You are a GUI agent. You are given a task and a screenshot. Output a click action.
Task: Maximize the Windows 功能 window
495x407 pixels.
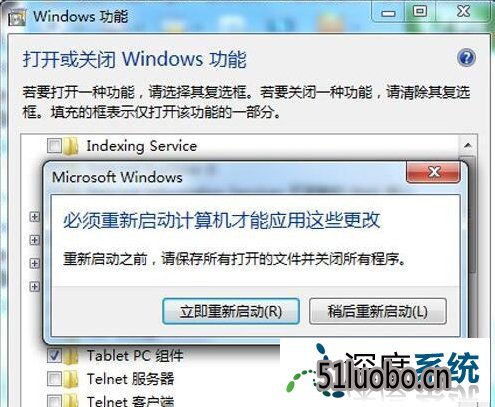pos(420,12)
